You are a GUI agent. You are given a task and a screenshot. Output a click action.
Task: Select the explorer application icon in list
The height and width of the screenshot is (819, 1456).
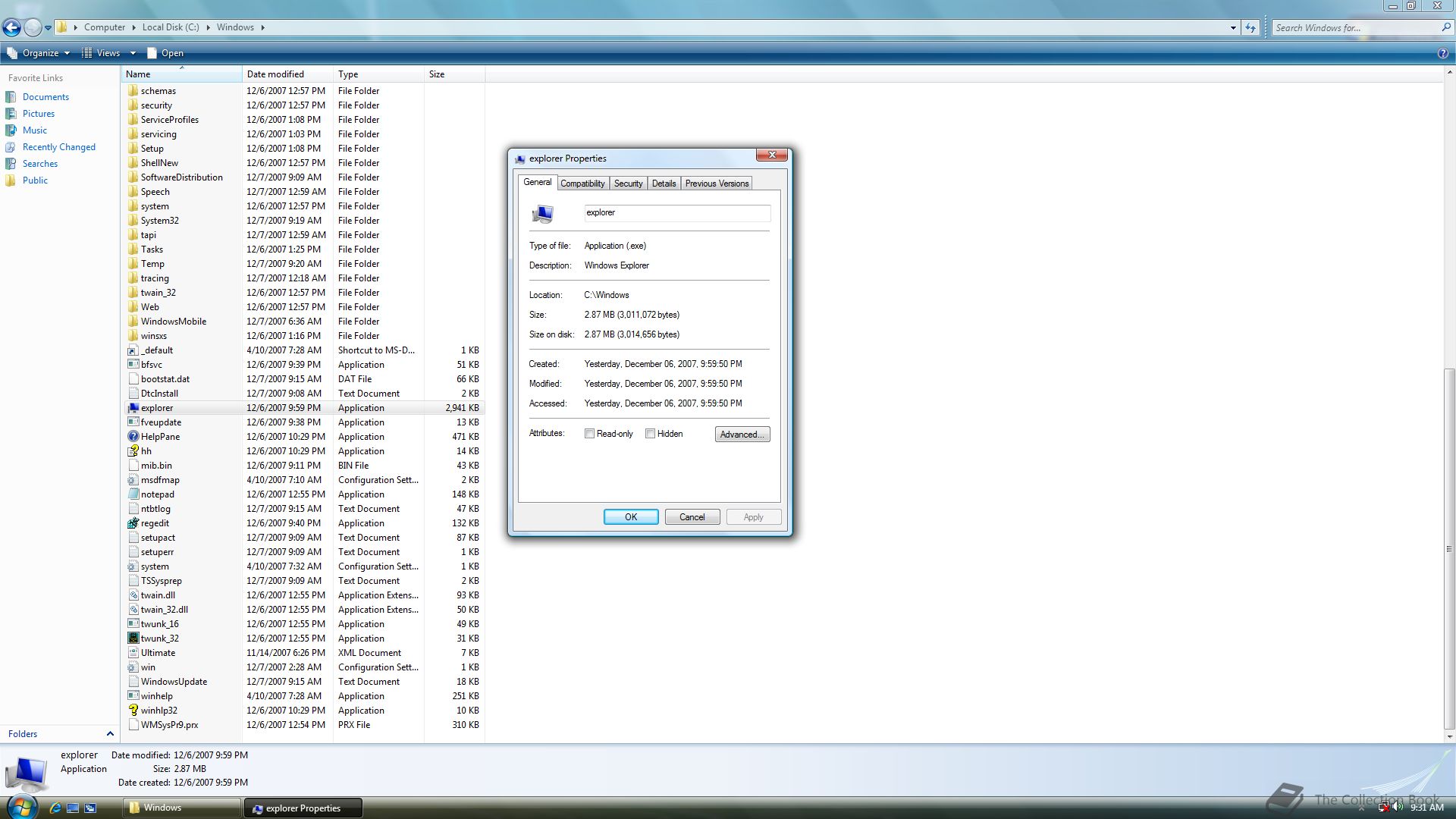[x=133, y=408]
